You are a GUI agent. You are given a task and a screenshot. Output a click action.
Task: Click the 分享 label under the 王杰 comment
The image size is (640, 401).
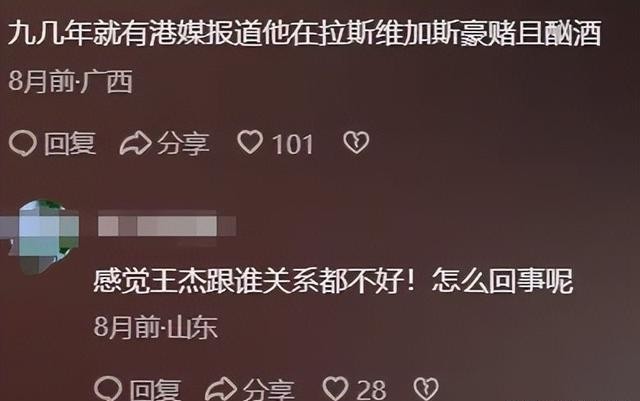pos(269,389)
